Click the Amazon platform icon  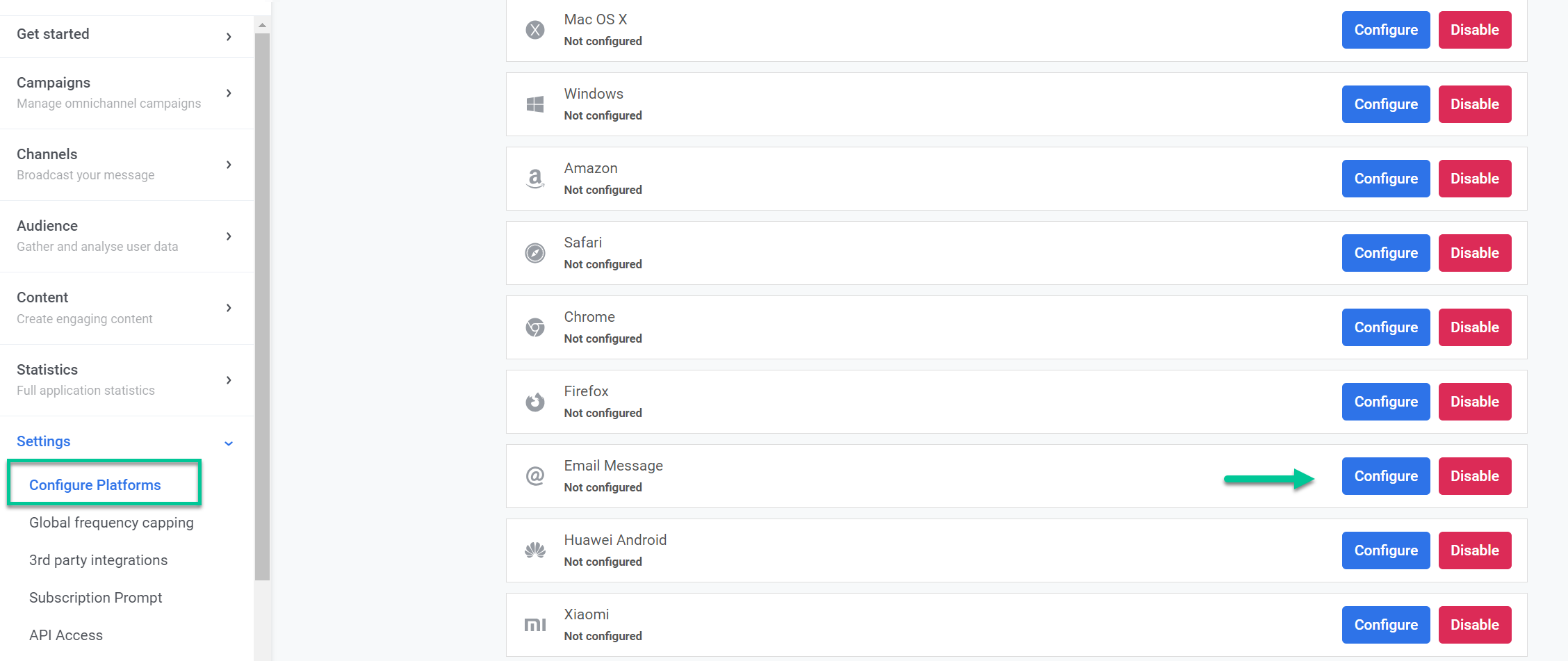534,179
